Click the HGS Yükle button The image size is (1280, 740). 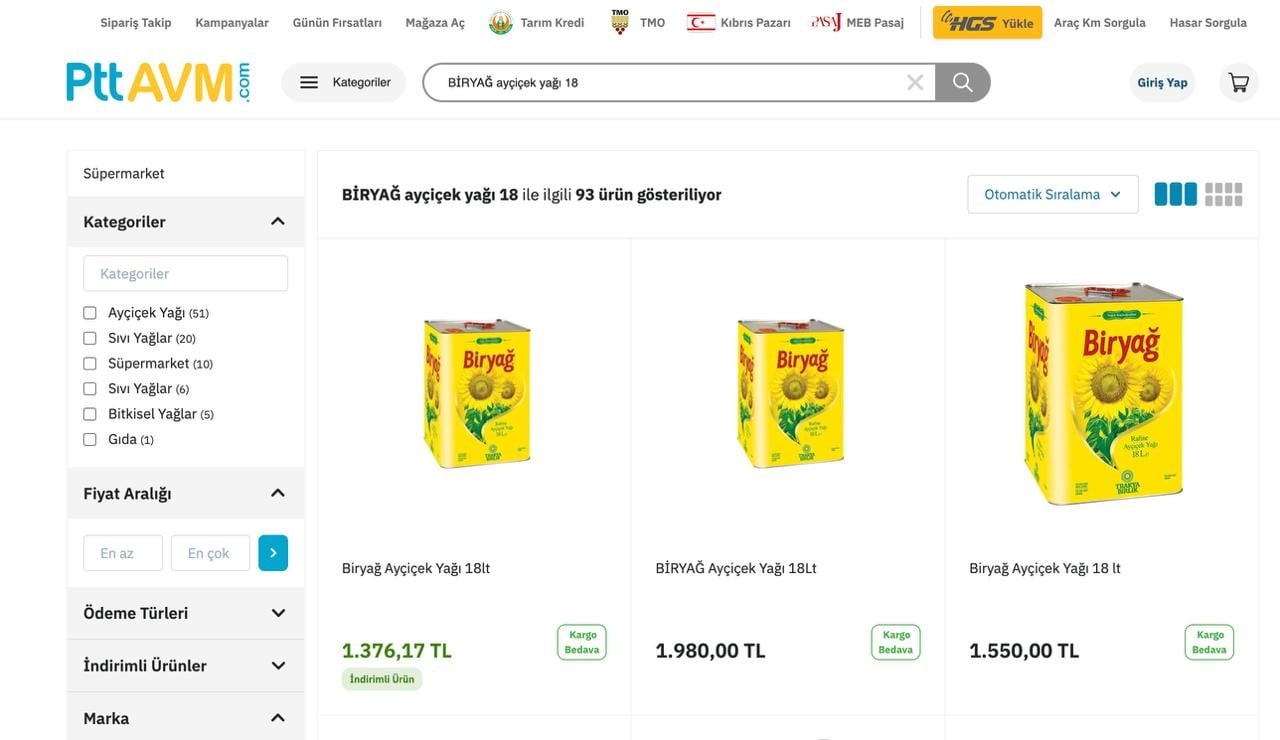pos(987,22)
